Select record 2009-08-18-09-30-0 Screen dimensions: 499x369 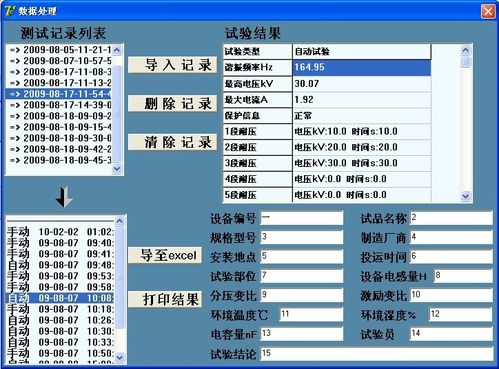tap(59, 138)
